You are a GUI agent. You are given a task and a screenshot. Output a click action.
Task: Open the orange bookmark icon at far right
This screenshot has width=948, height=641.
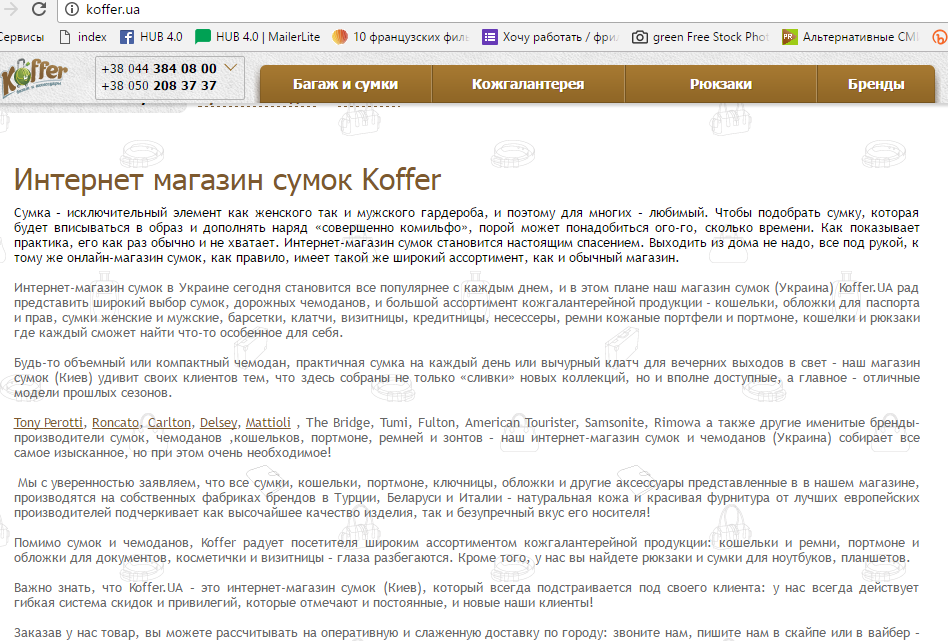[940, 37]
